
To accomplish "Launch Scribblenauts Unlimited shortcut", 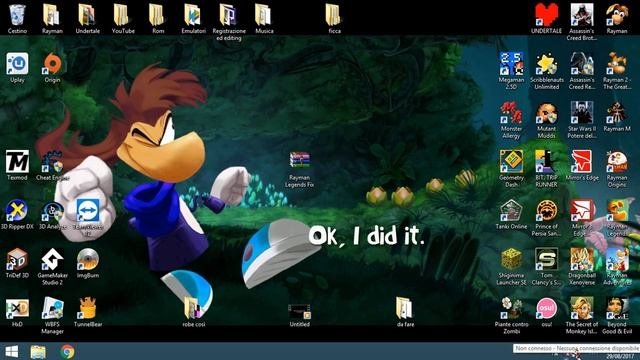I will [x=547, y=64].
